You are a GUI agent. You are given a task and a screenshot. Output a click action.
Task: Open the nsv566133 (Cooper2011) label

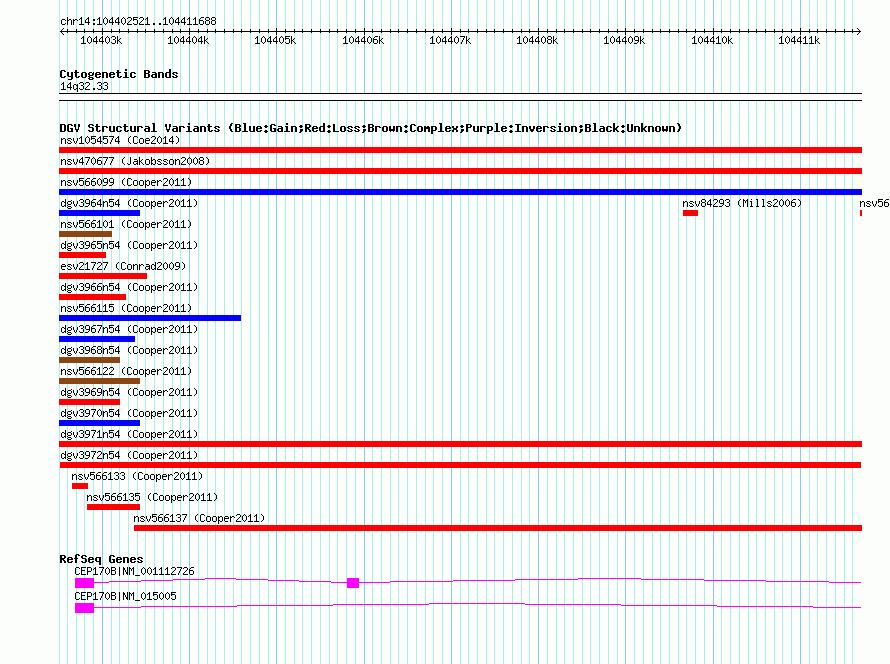click(137, 476)
